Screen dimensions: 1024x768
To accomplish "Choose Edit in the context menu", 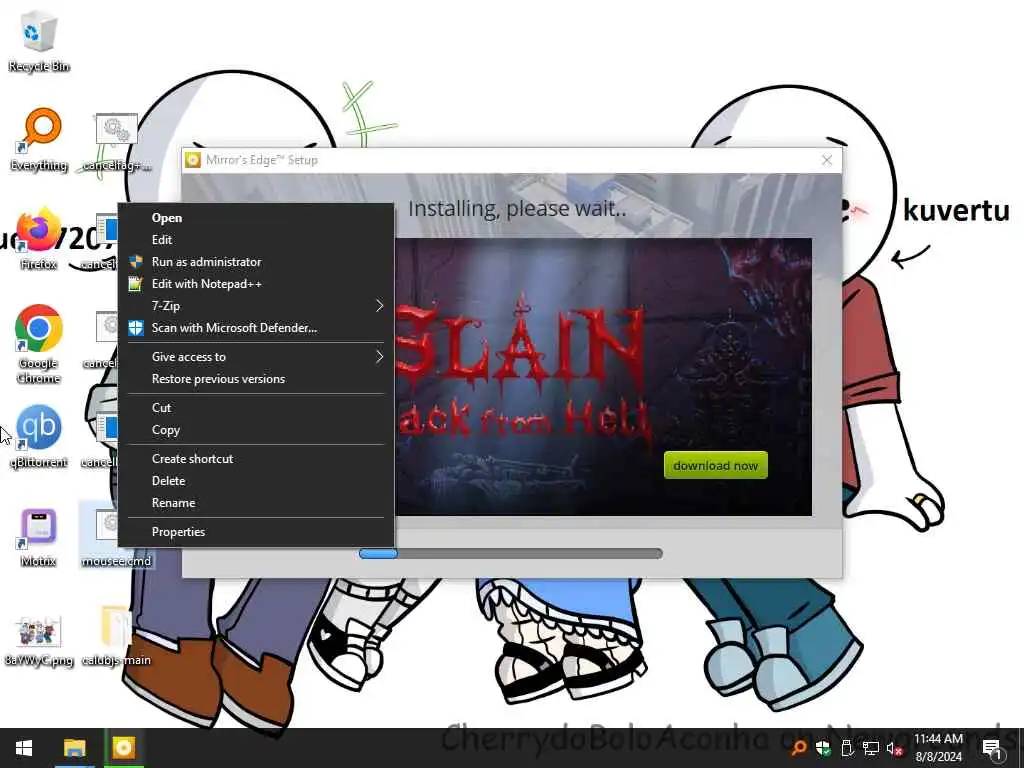I will coord(256,240).
